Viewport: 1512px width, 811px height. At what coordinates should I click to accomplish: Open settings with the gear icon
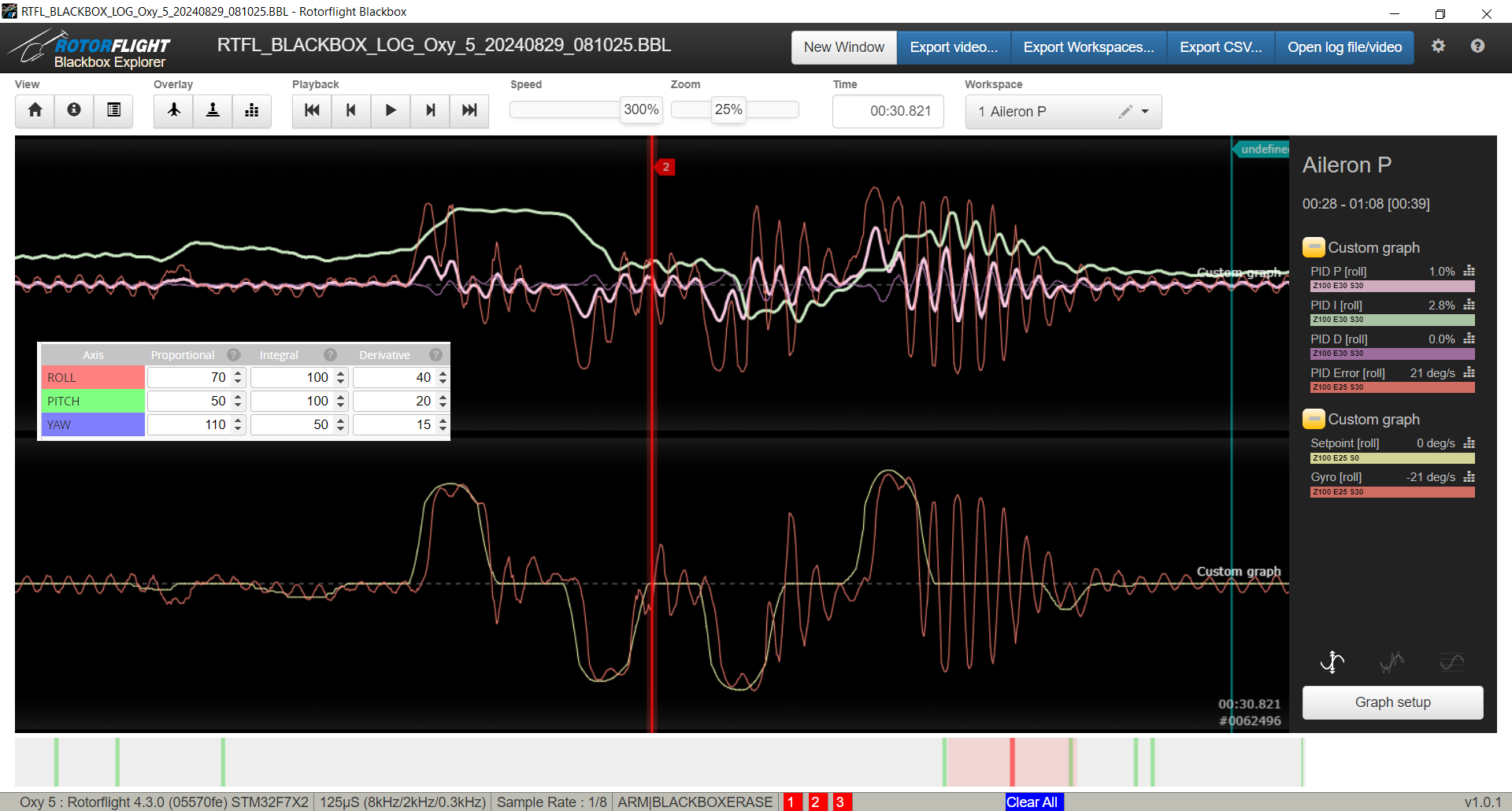tap(1438, 46)
